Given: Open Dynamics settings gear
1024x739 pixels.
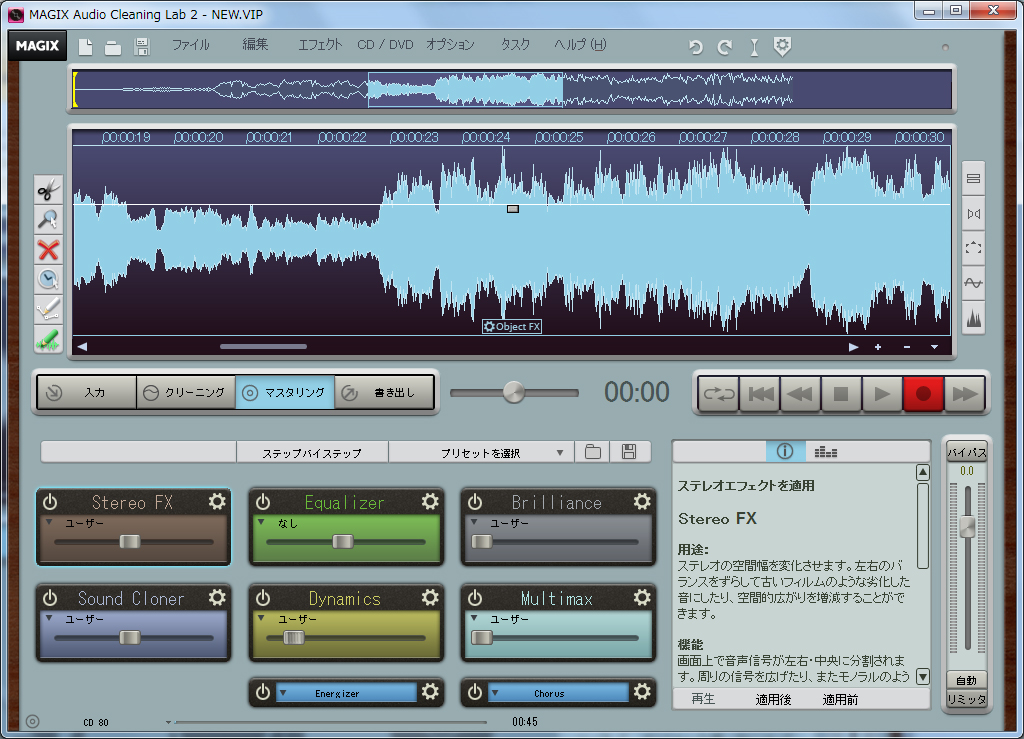Looking at the screenshot, I should tap(430, 597).
